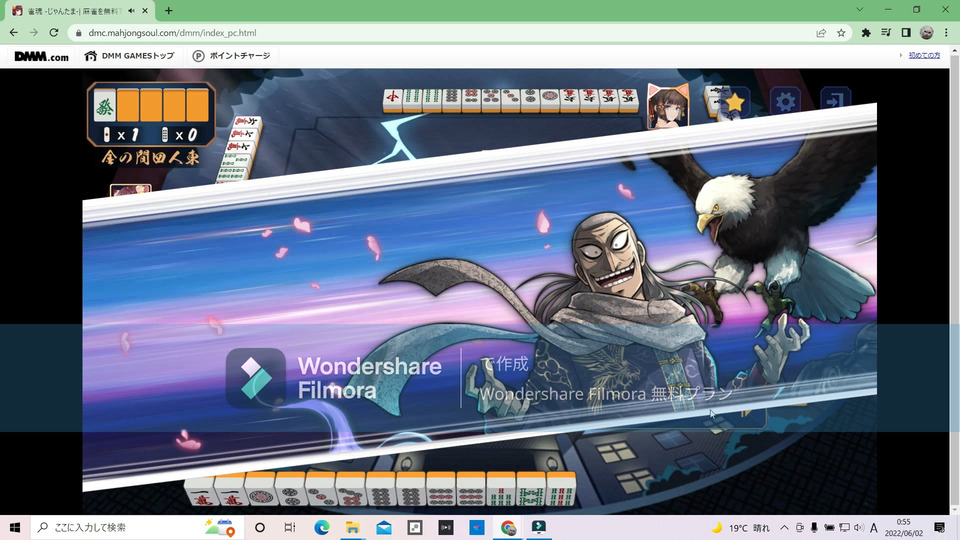
Task: Switch to Chrome in taskbar
Action: pos(508,527)
